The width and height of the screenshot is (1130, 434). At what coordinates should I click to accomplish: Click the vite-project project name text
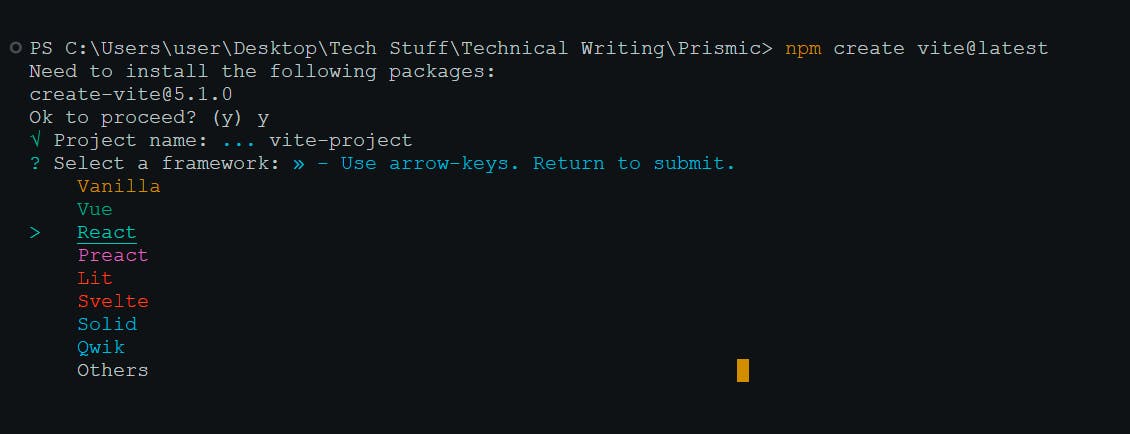(x=340, y=140)
